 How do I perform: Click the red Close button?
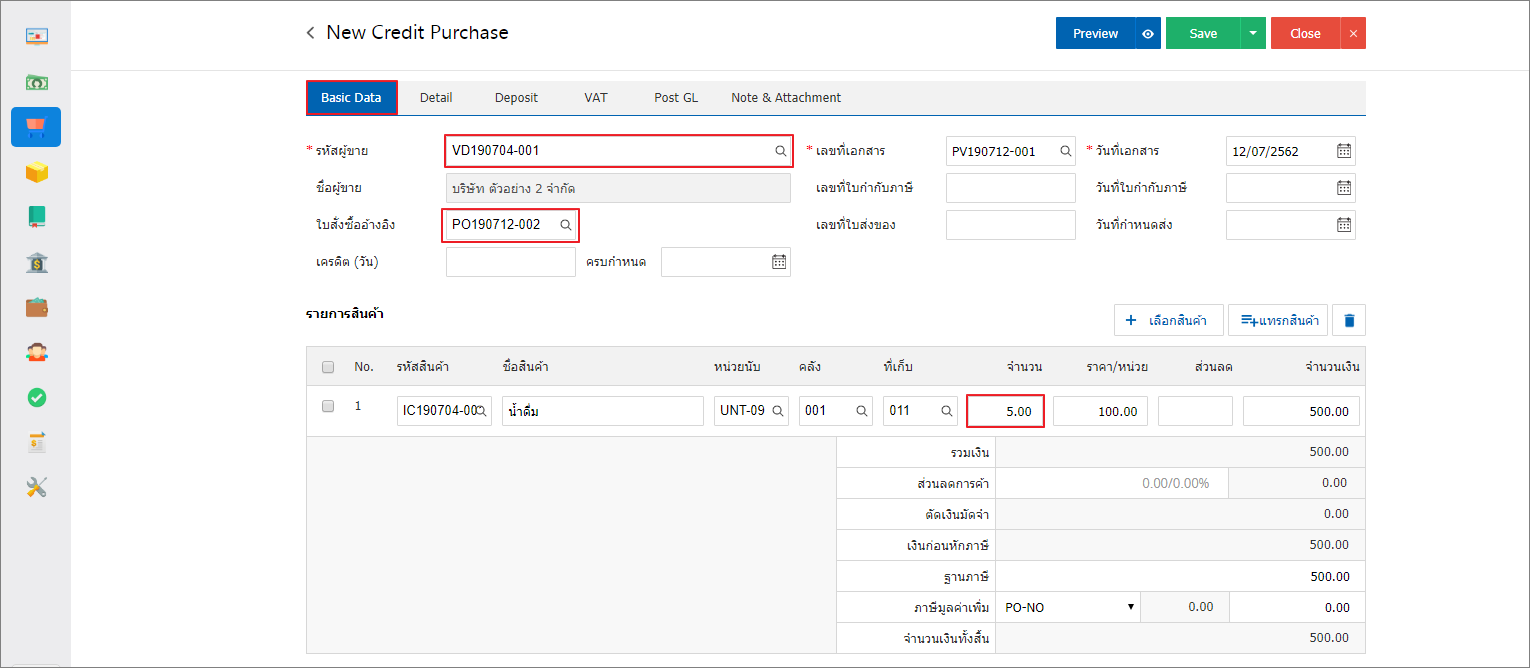[x=1305, y=33]
